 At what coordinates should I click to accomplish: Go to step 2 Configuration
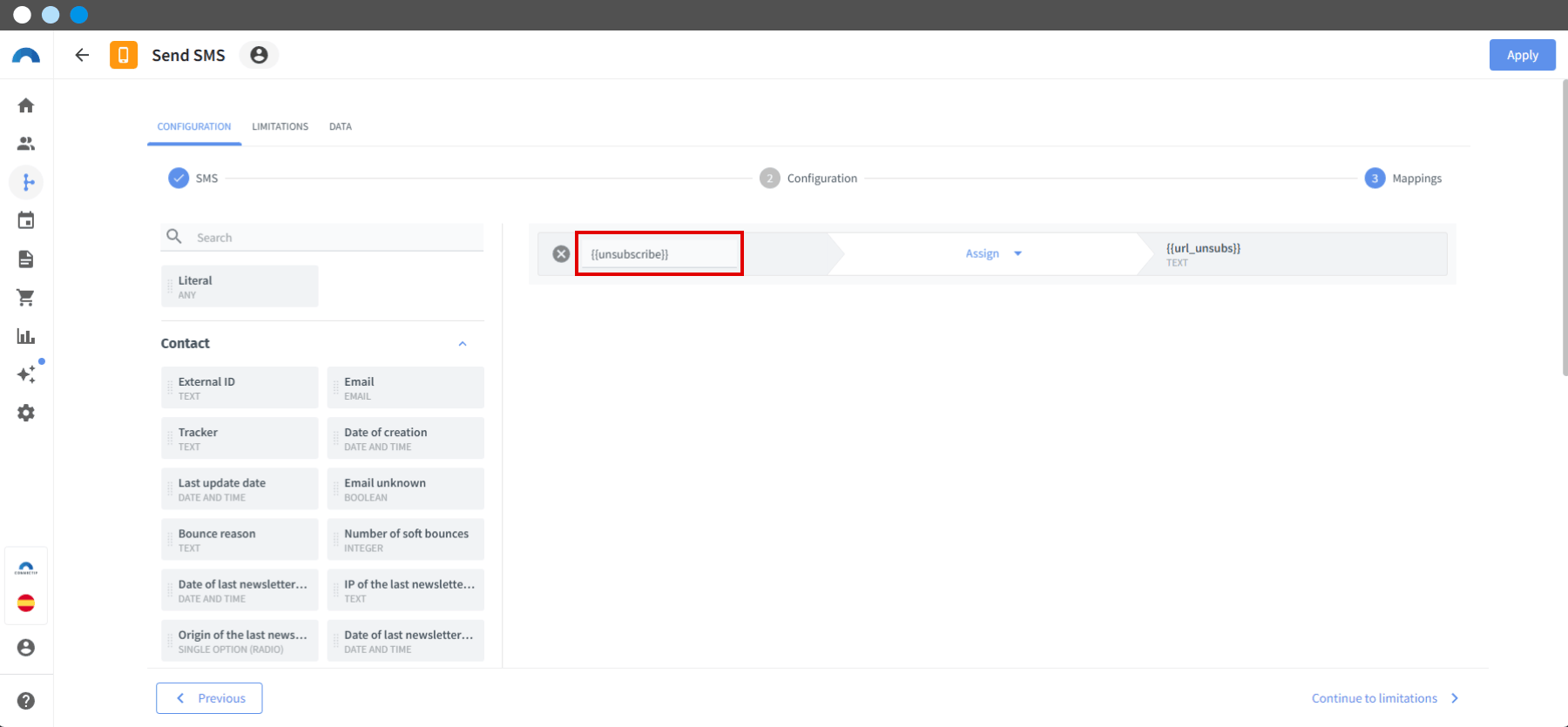[x=808, y=178]
